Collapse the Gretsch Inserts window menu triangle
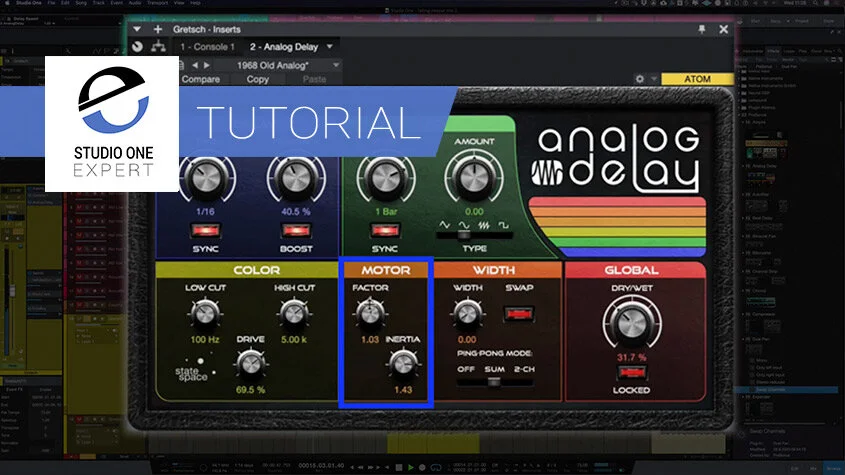Viewport: 845px width, 475px height. (137, 29)
